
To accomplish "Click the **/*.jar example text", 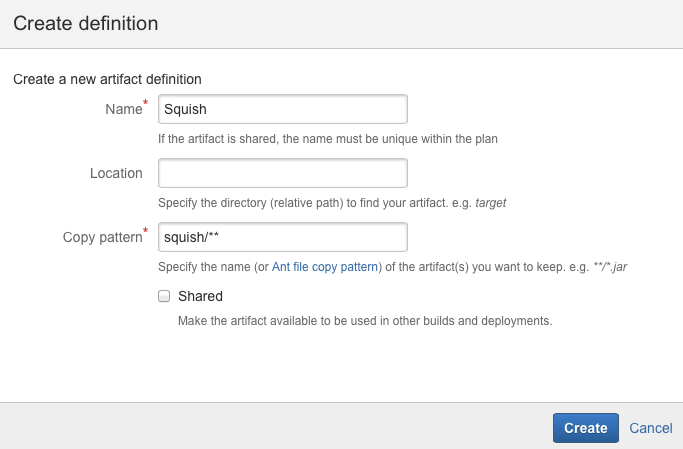I will coord(606,267).
